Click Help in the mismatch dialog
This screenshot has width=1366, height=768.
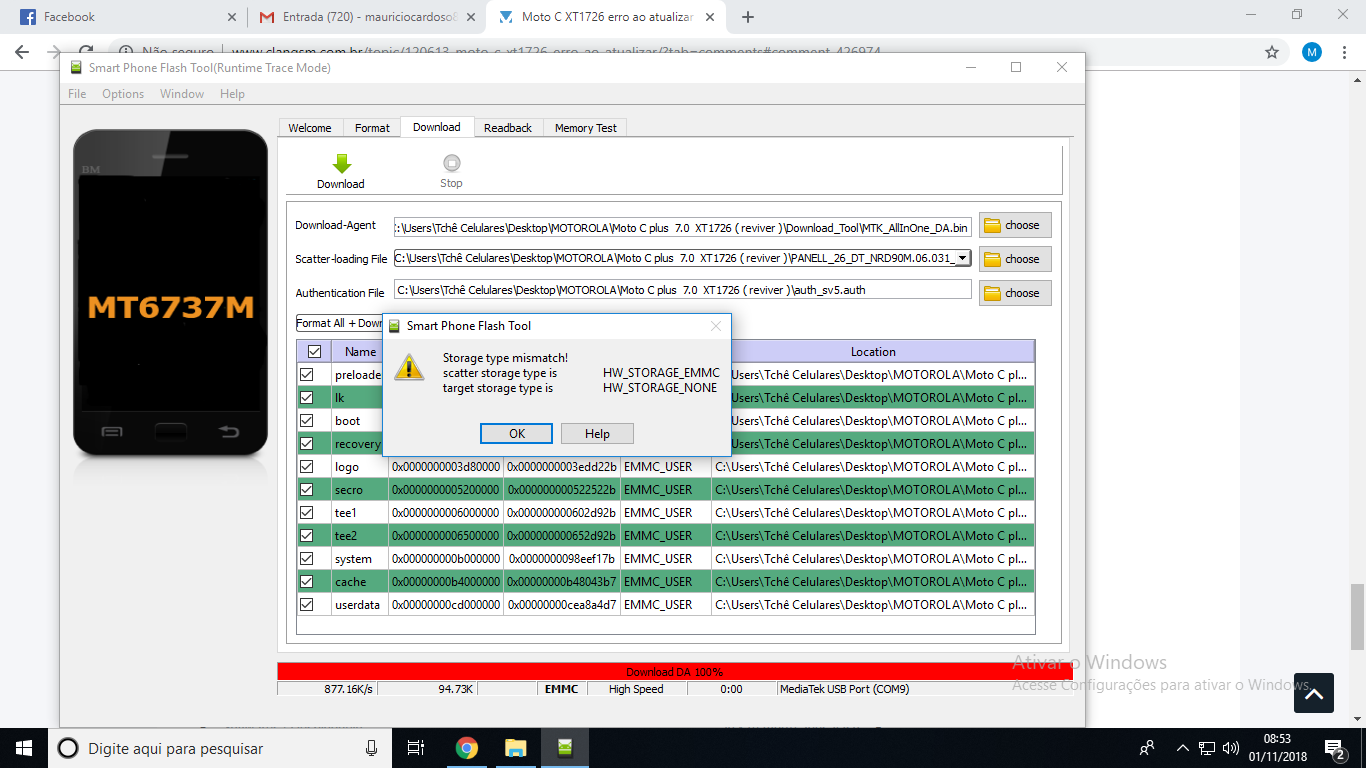(x=597, y=434)
